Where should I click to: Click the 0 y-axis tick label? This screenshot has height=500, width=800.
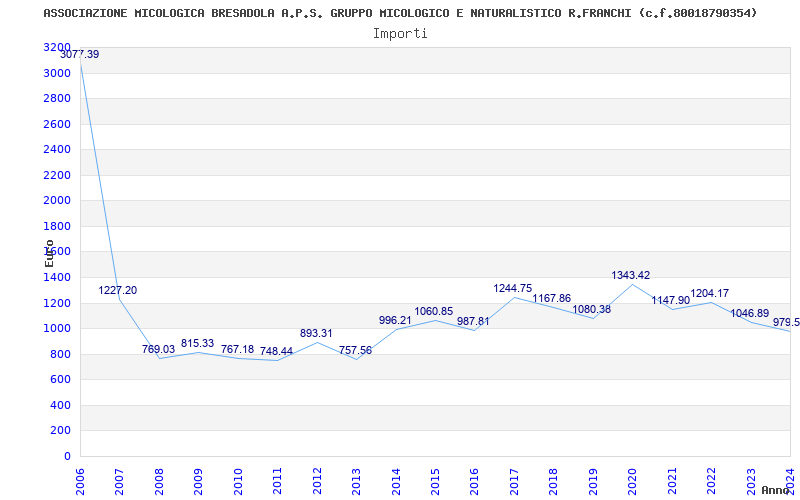pyautogui.click(x=67, y=456)
